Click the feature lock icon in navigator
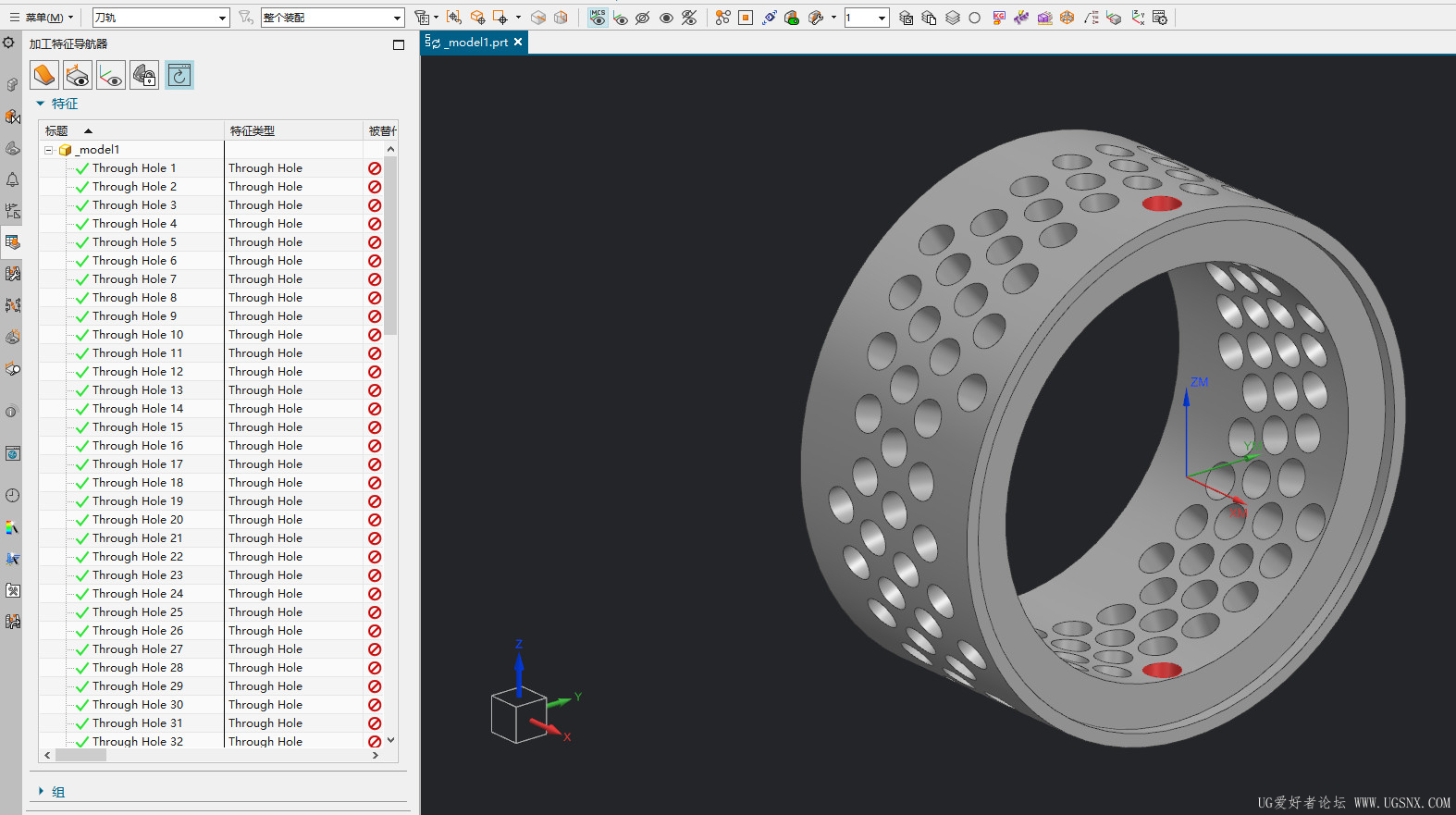1456x815 pixels. [x=144, y=75]
